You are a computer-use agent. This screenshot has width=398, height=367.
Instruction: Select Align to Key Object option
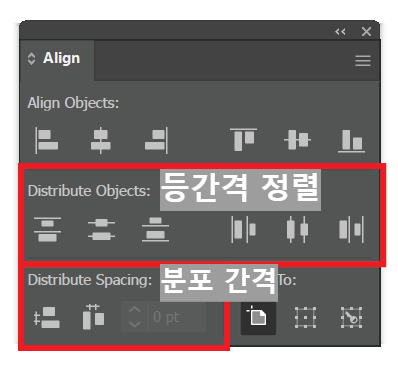(351, 318)
